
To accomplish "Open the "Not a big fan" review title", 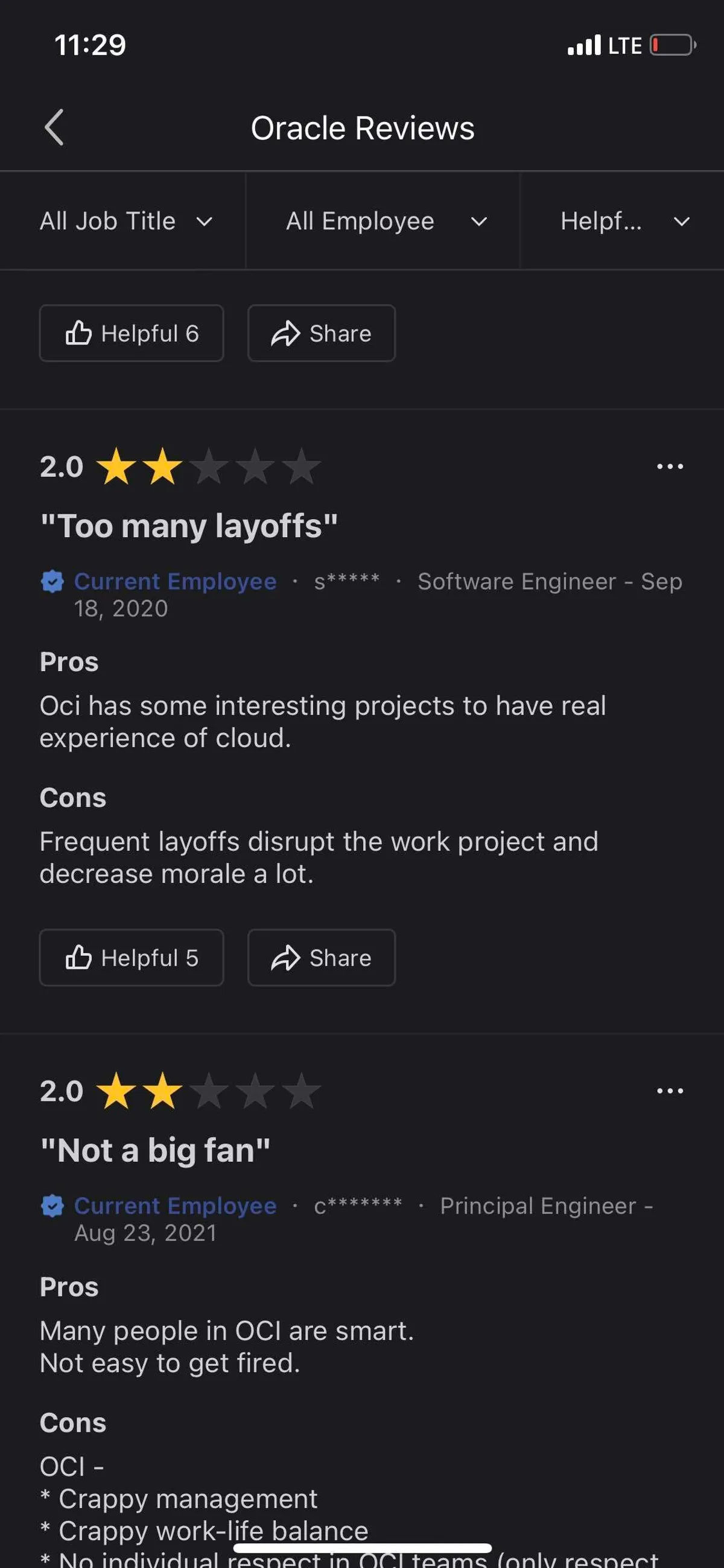I will tap(155, 1150).
